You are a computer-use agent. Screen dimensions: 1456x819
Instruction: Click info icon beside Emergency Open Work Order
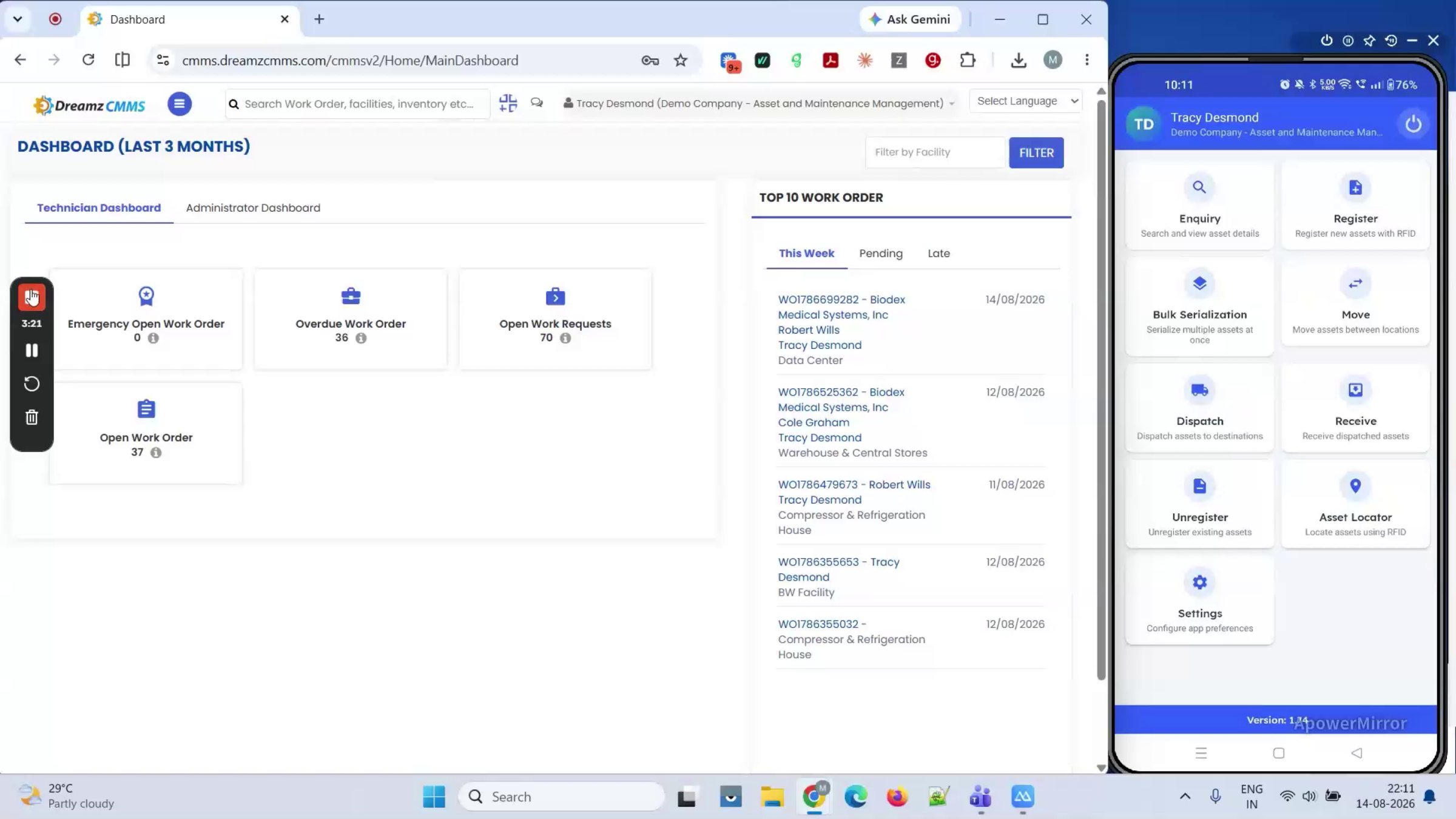pyautogui.click(x=153, y=339)
